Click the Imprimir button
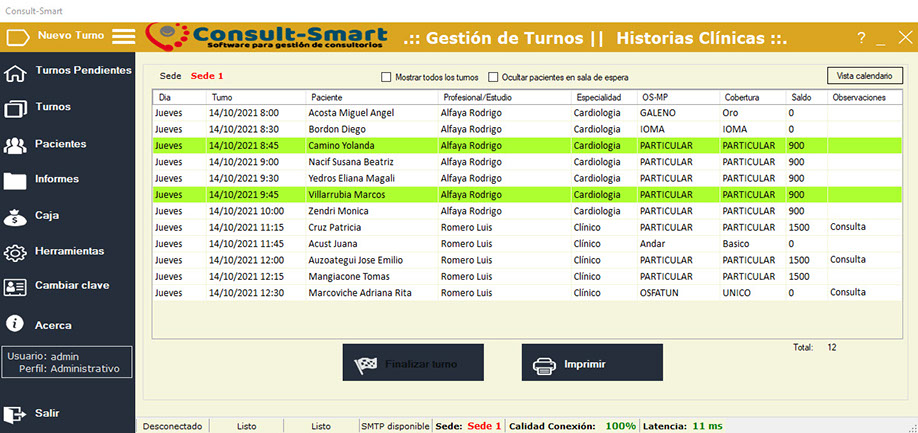918x433 pixels. tap(592, 363)
